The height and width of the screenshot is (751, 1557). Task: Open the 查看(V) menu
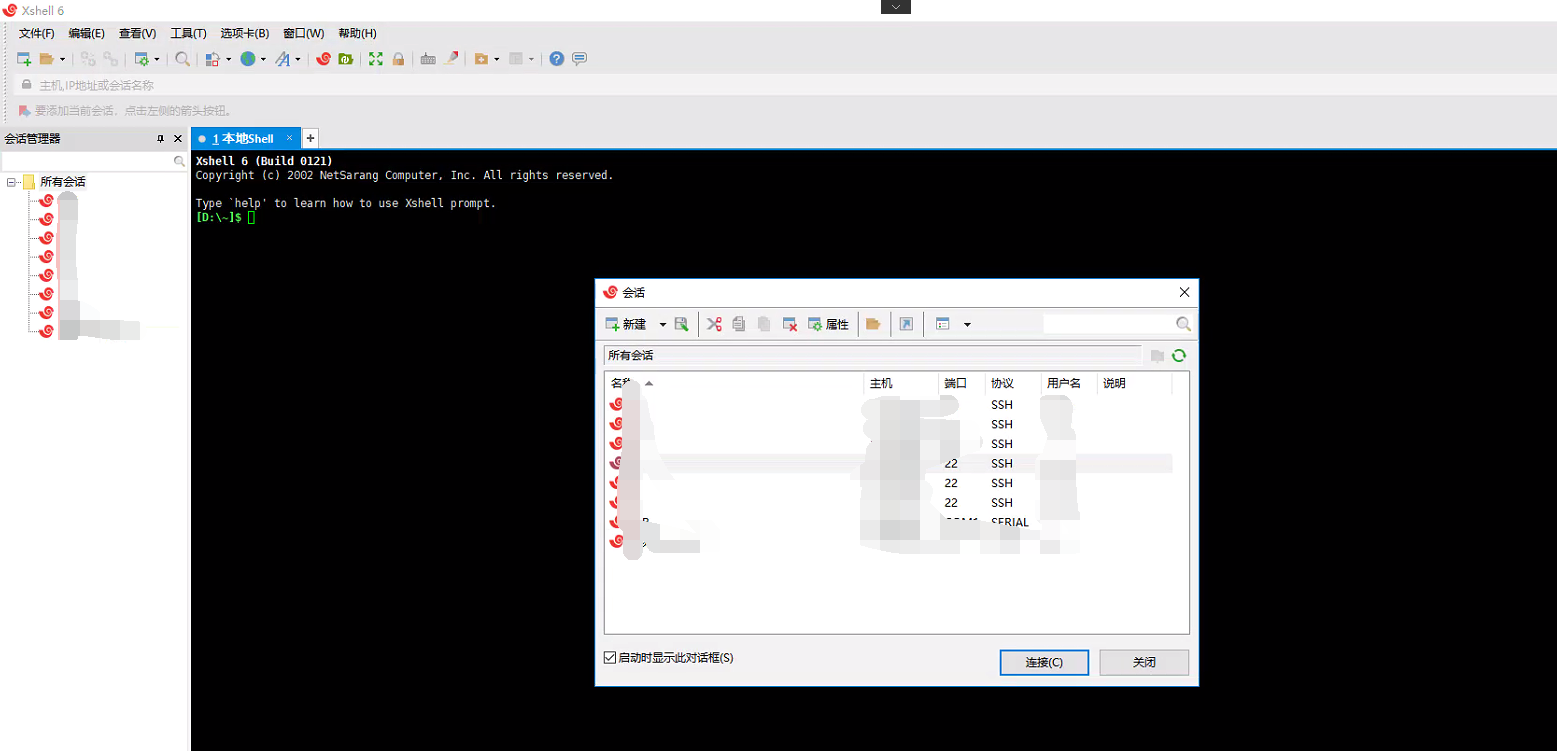click(138, 33)
